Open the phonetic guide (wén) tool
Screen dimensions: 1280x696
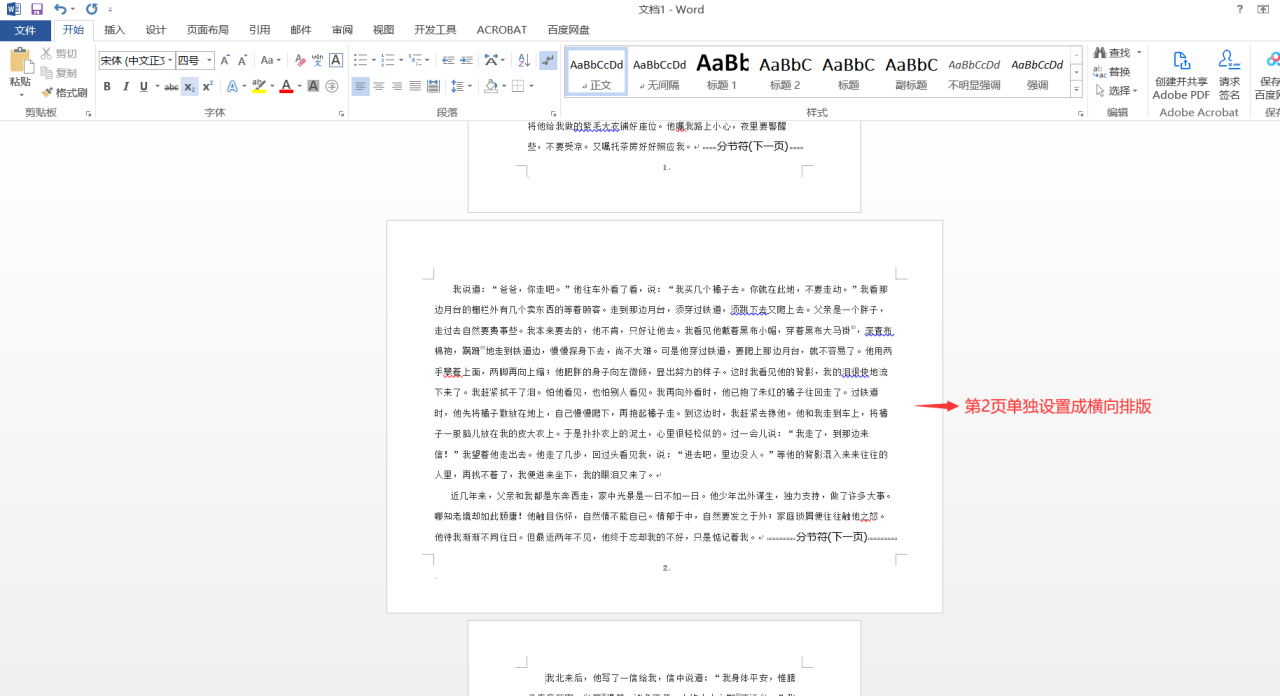(x=318, y=60)
